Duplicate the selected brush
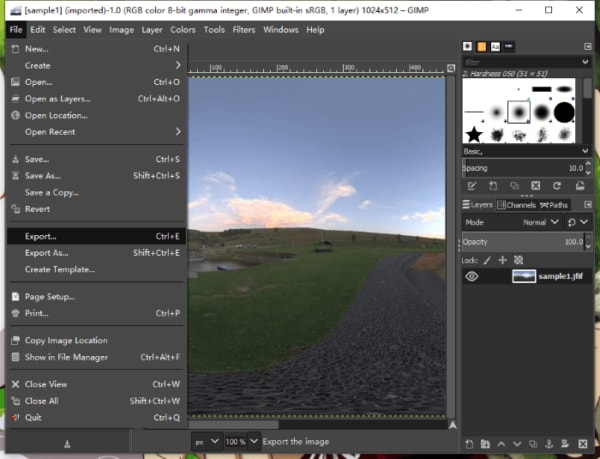This screenshot has height=459, width=600. pos(514,186)
